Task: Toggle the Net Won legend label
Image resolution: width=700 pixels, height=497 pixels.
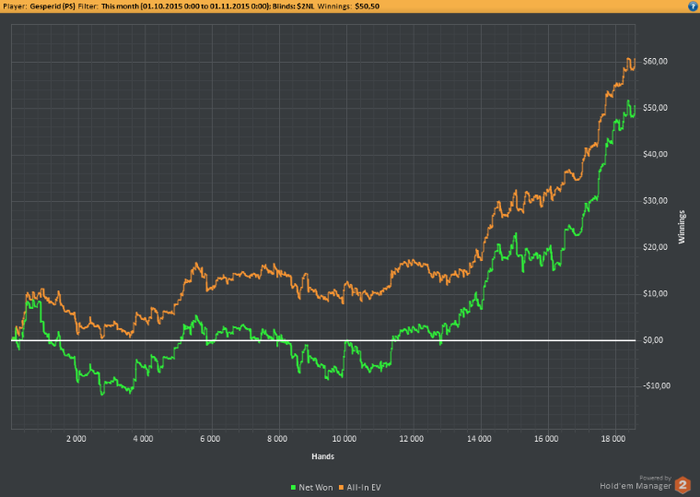Action: pos(316,488)
